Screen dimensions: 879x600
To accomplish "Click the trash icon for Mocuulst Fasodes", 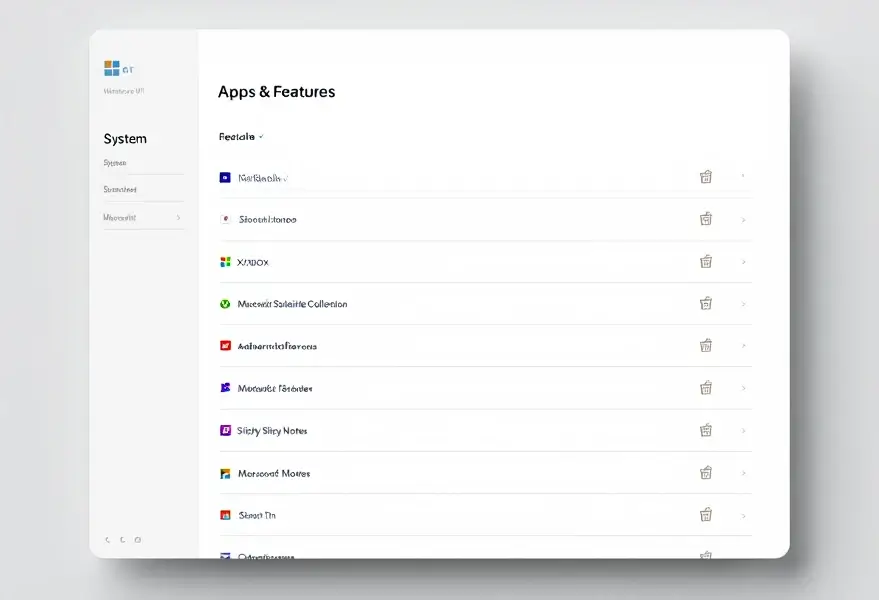I will (706, 387).
